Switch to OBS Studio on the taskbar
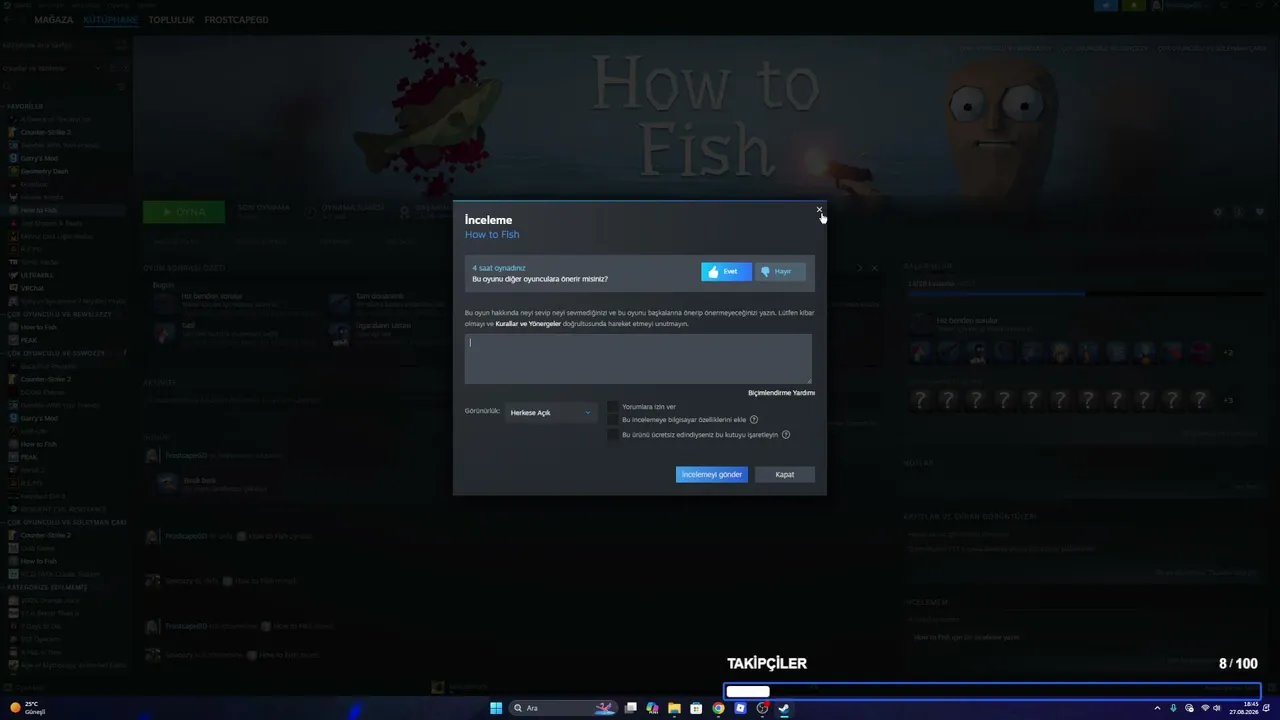 [762, 708]
